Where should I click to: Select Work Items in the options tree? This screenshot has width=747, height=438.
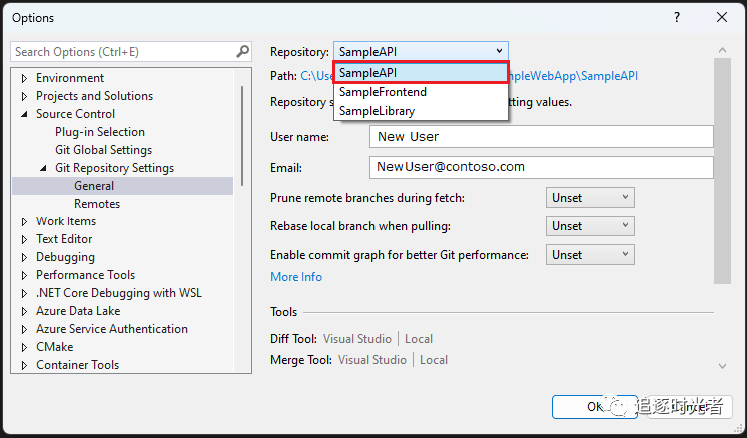66,222
